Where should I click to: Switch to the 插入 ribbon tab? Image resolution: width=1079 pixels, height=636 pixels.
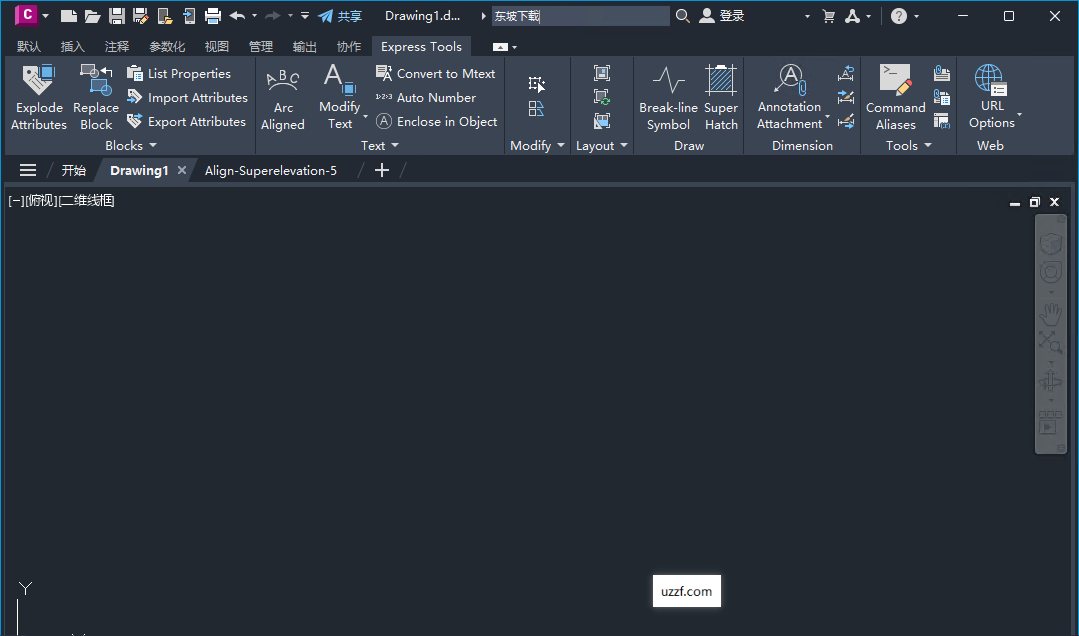72,46
